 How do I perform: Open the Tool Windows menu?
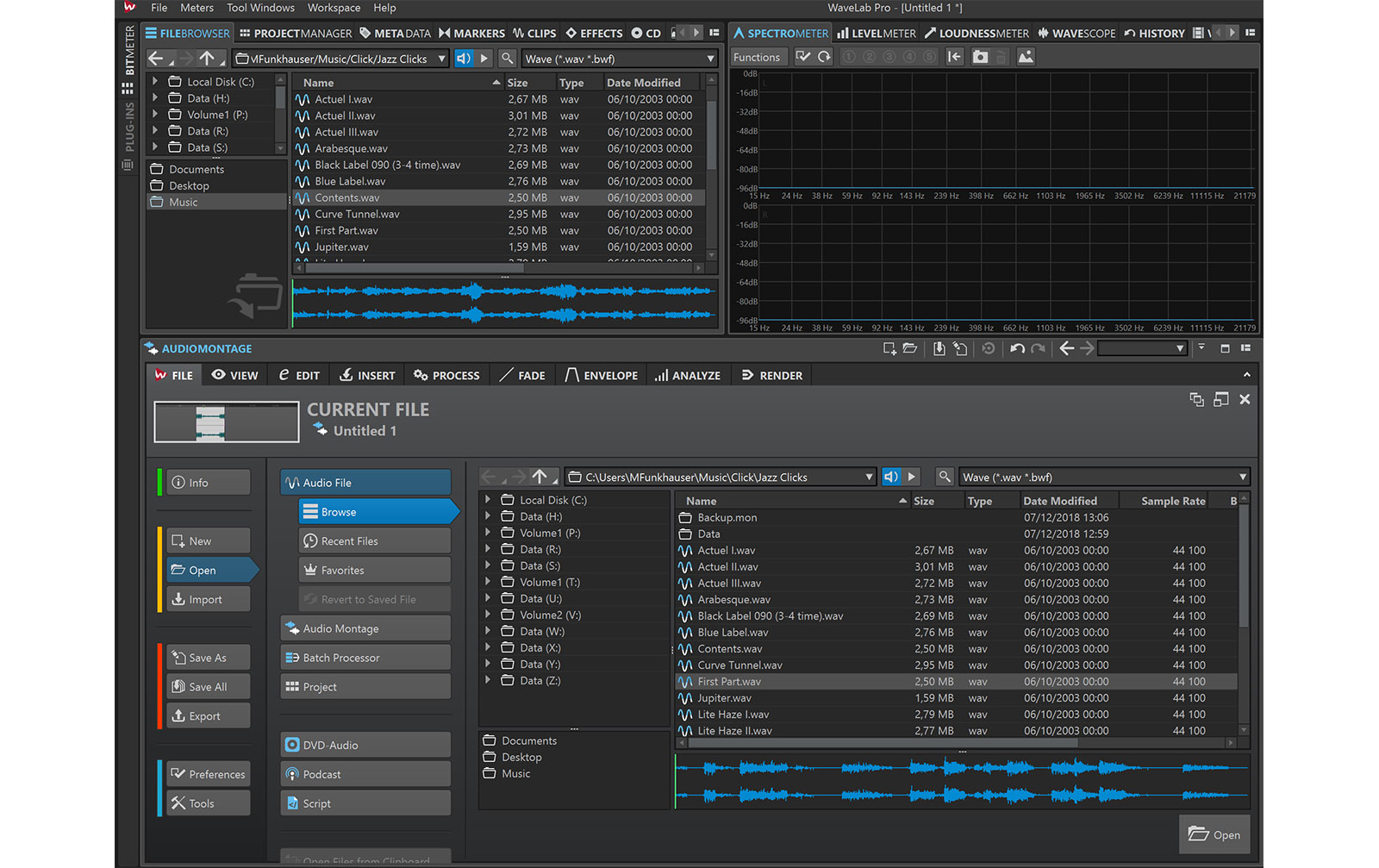(260, 8)
